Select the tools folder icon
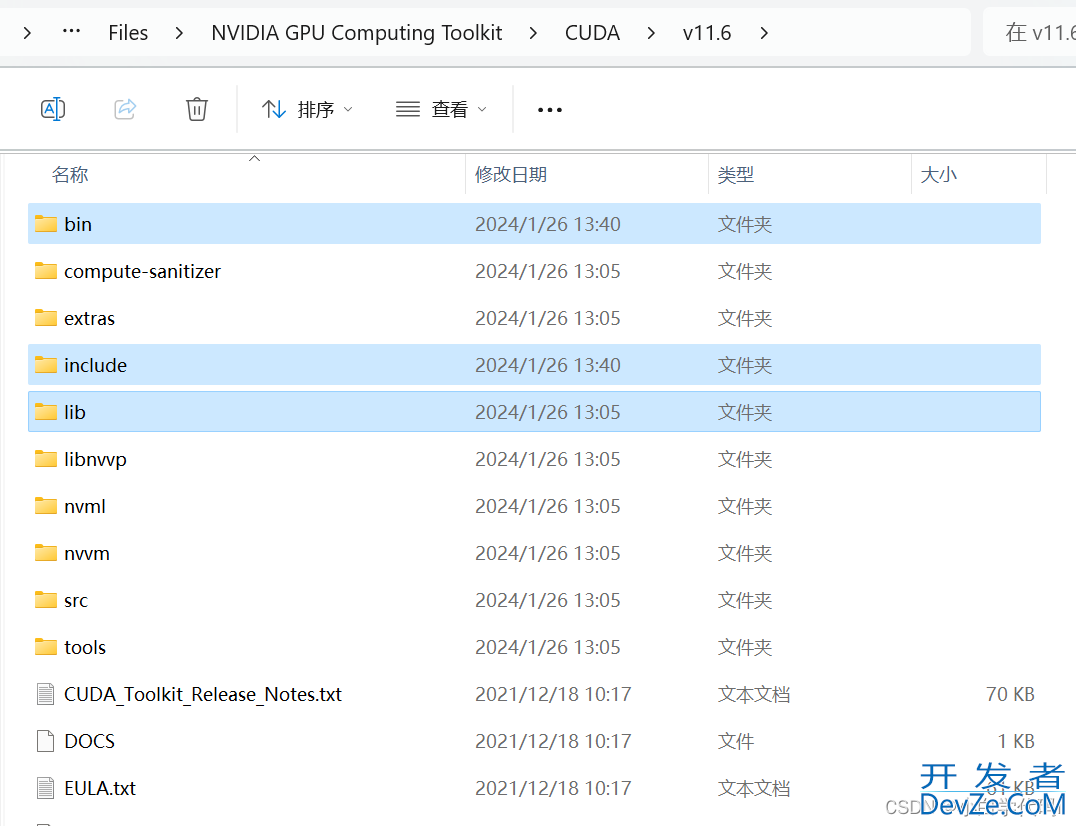The height and width of the screenshot is (826, 1076). click(46, 647)
